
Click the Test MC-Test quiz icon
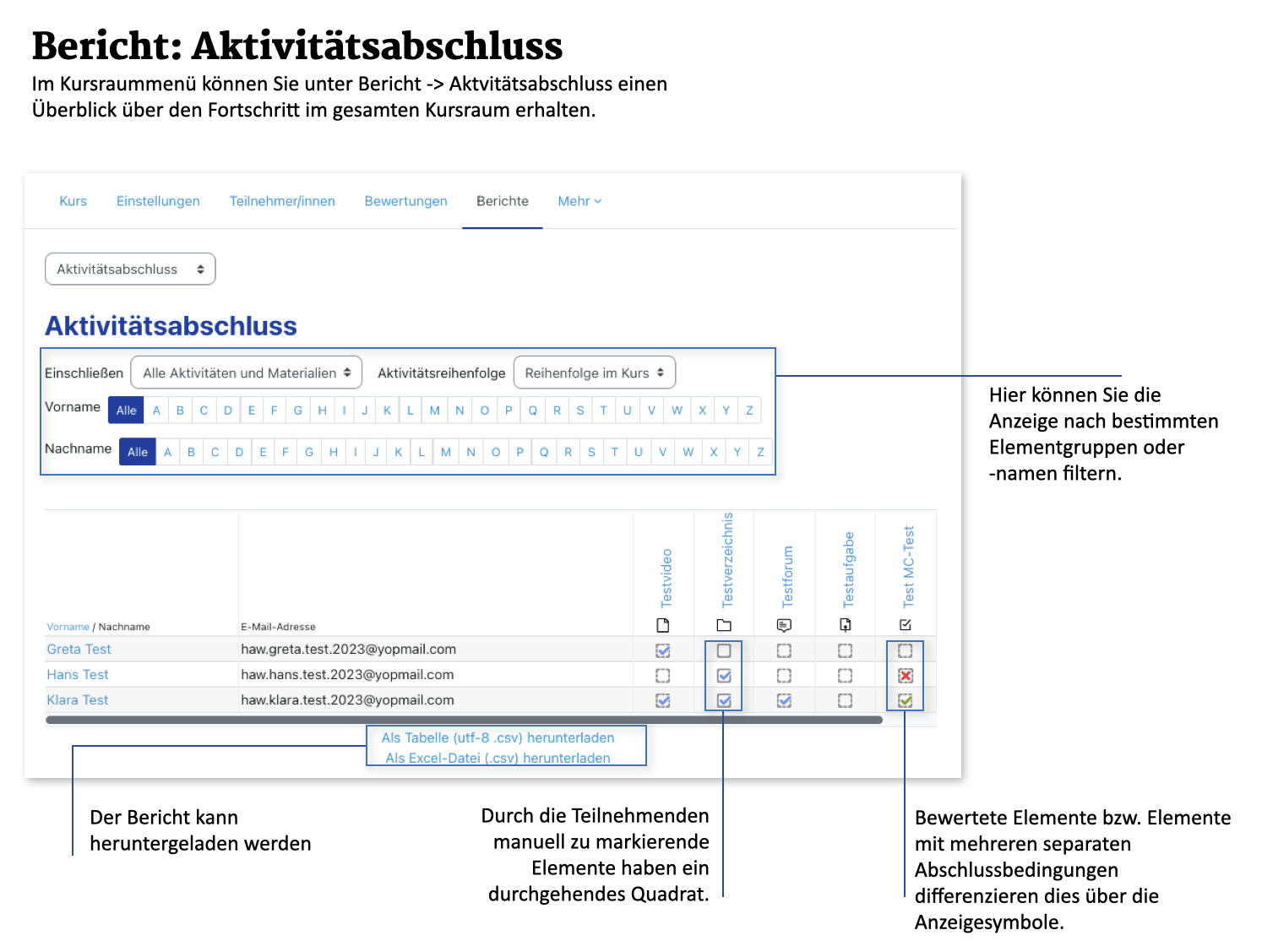pyautogui.click(x=906, y=625)
